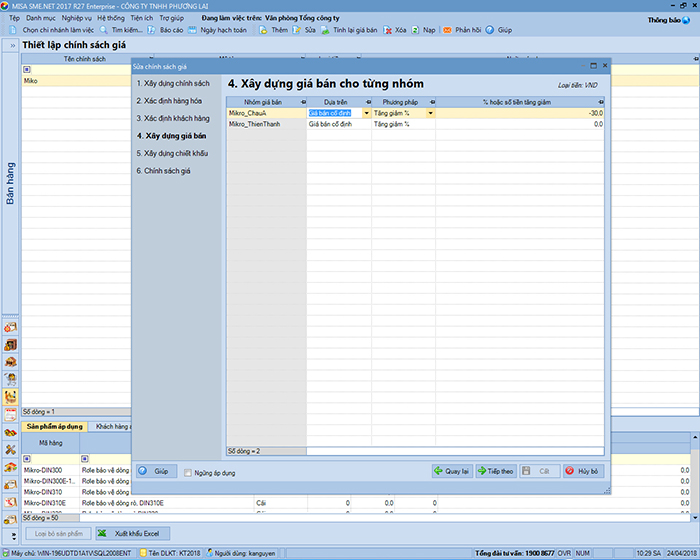
Task: Click the Chọn chi nhánh làm việc document icon
Action: 13,30
